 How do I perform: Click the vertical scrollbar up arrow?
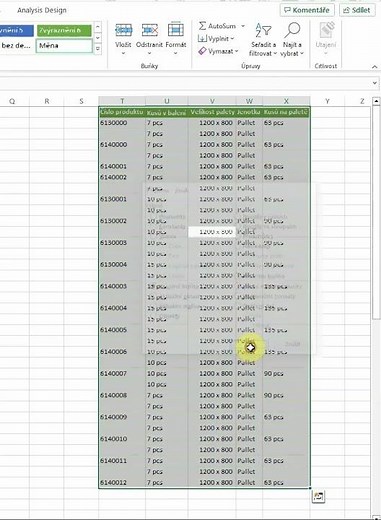click(376, 101)
